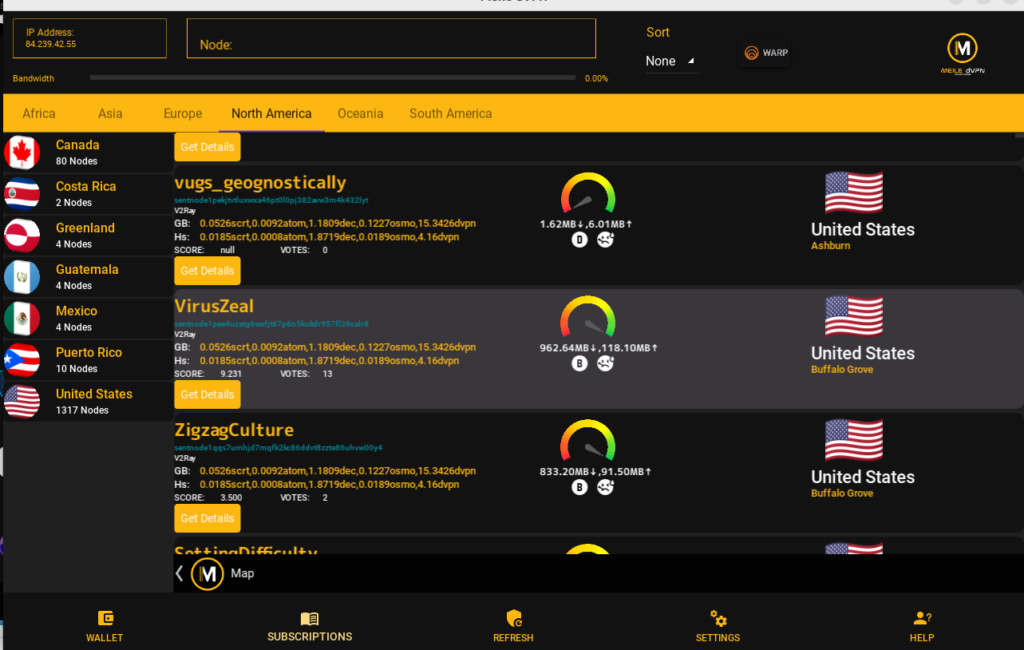The image size is (1024, 650).
Task: Open Settings using the gears icon
Action: pyautogui.click(x=717, y=626)
